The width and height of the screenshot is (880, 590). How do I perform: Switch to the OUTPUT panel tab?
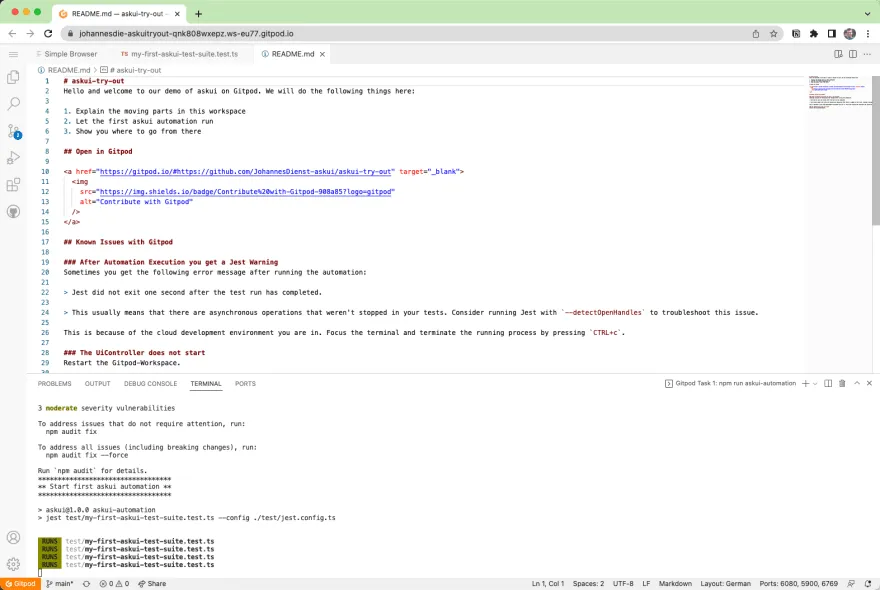point(98,383)
